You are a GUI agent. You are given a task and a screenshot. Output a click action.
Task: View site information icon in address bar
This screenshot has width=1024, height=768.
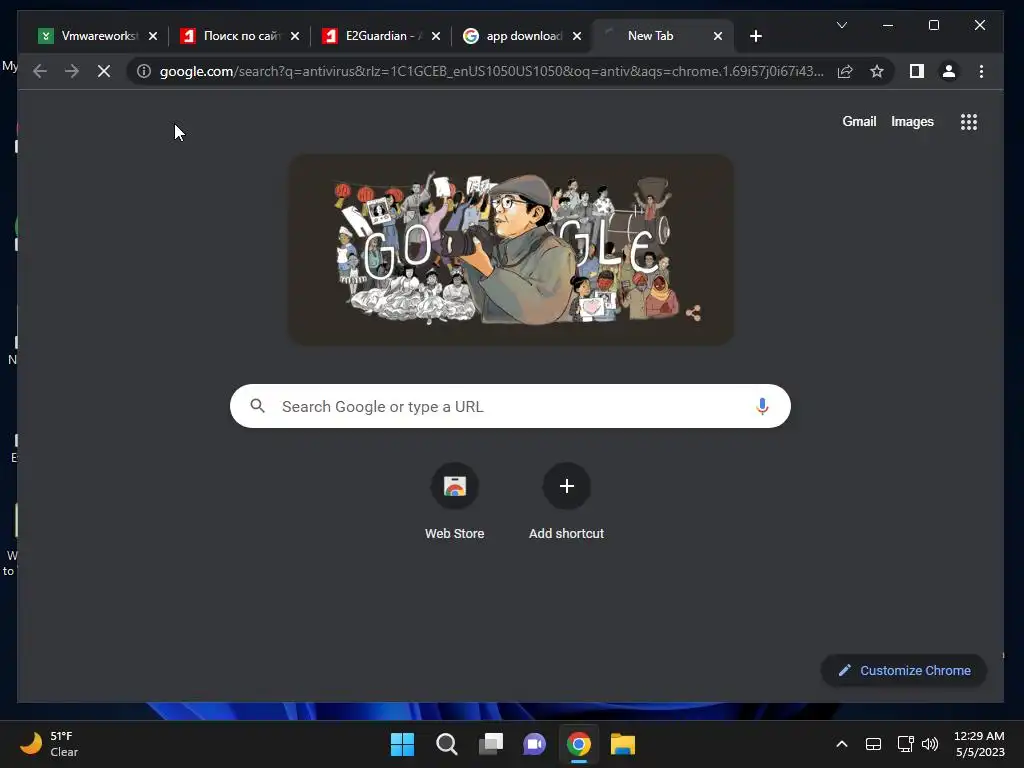(144, 71)
